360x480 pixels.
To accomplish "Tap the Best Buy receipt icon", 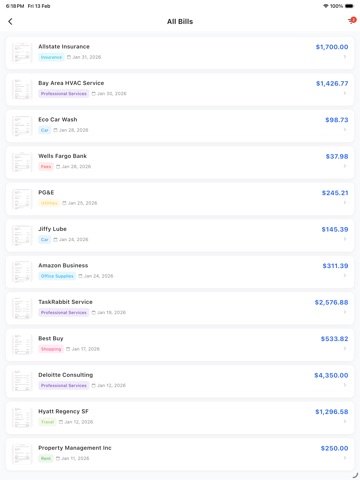I will click(22, 345).
